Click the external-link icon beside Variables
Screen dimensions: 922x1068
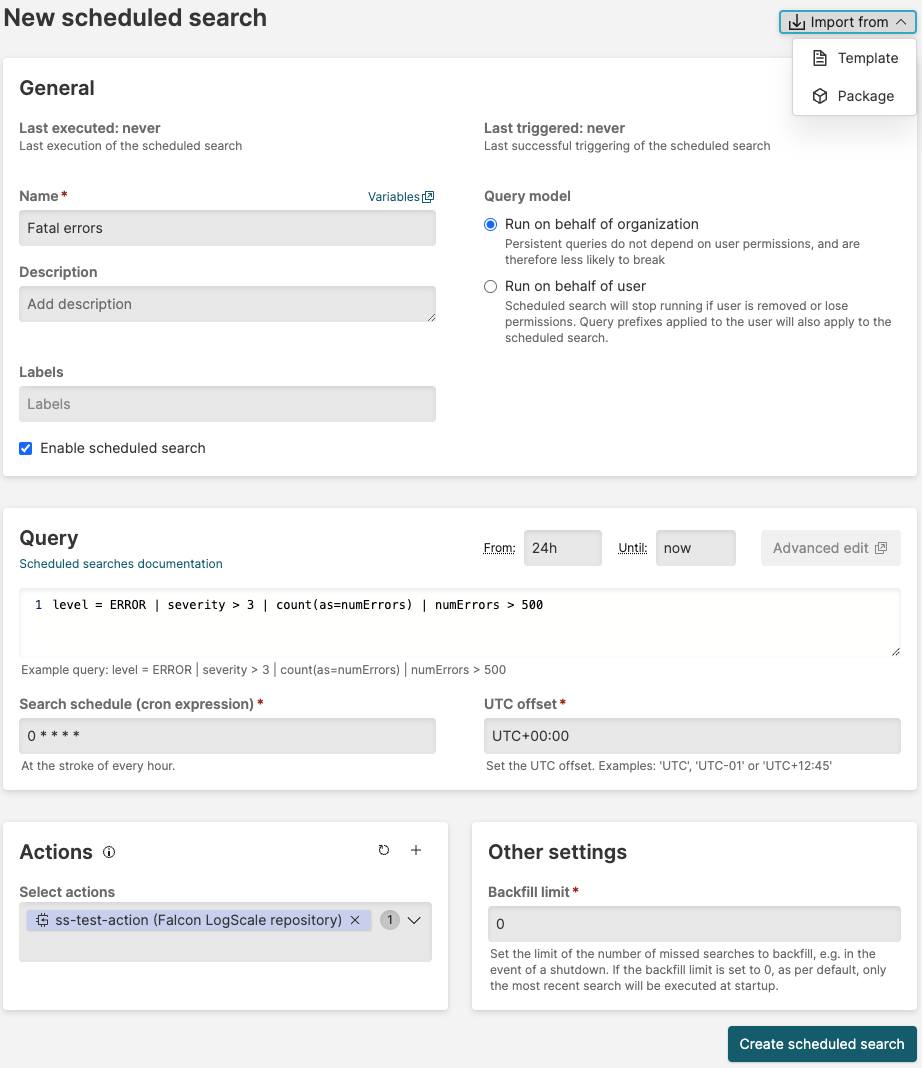tap(428, 197)
